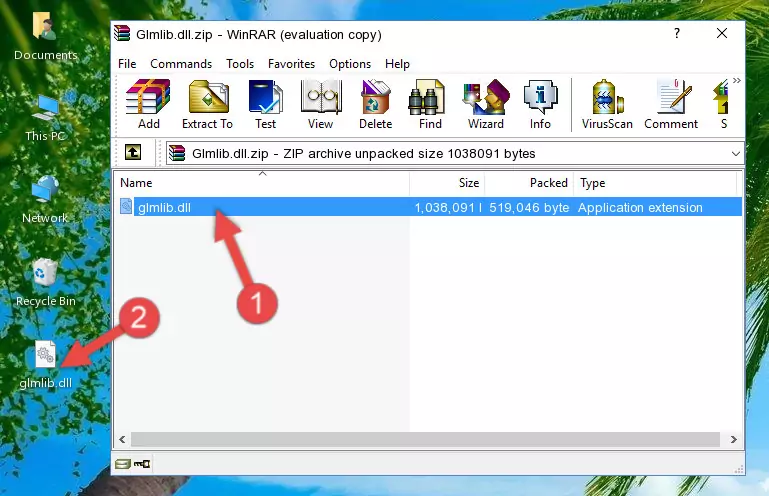Viewport: 769px width, 496px height.
Task: Select the glmlib.dll file on desktop
Action: point(46,365)
